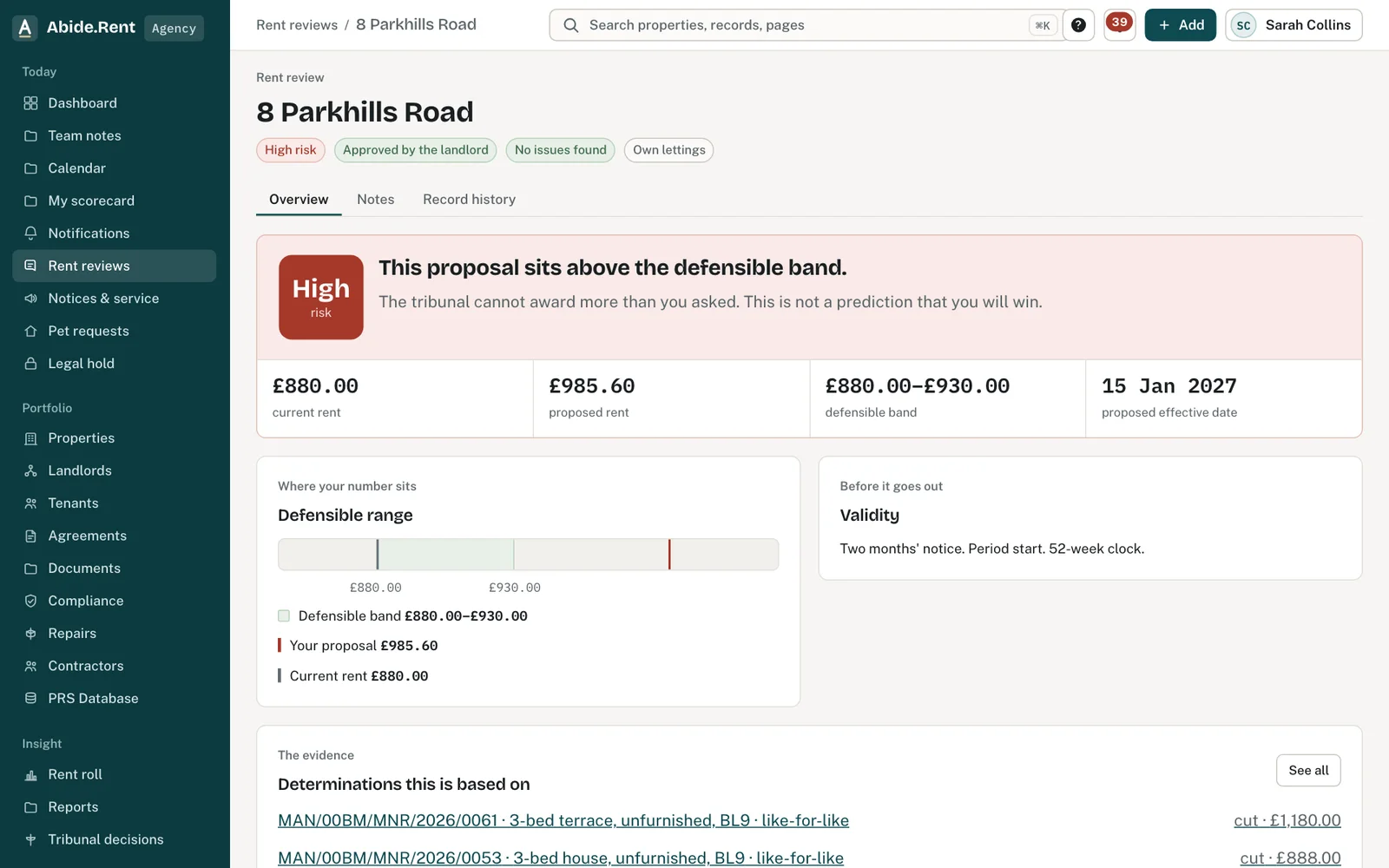The height and width of the screenshot is (868, 1389).
Task: Click the Properties building icon
Action: point(30,438)
